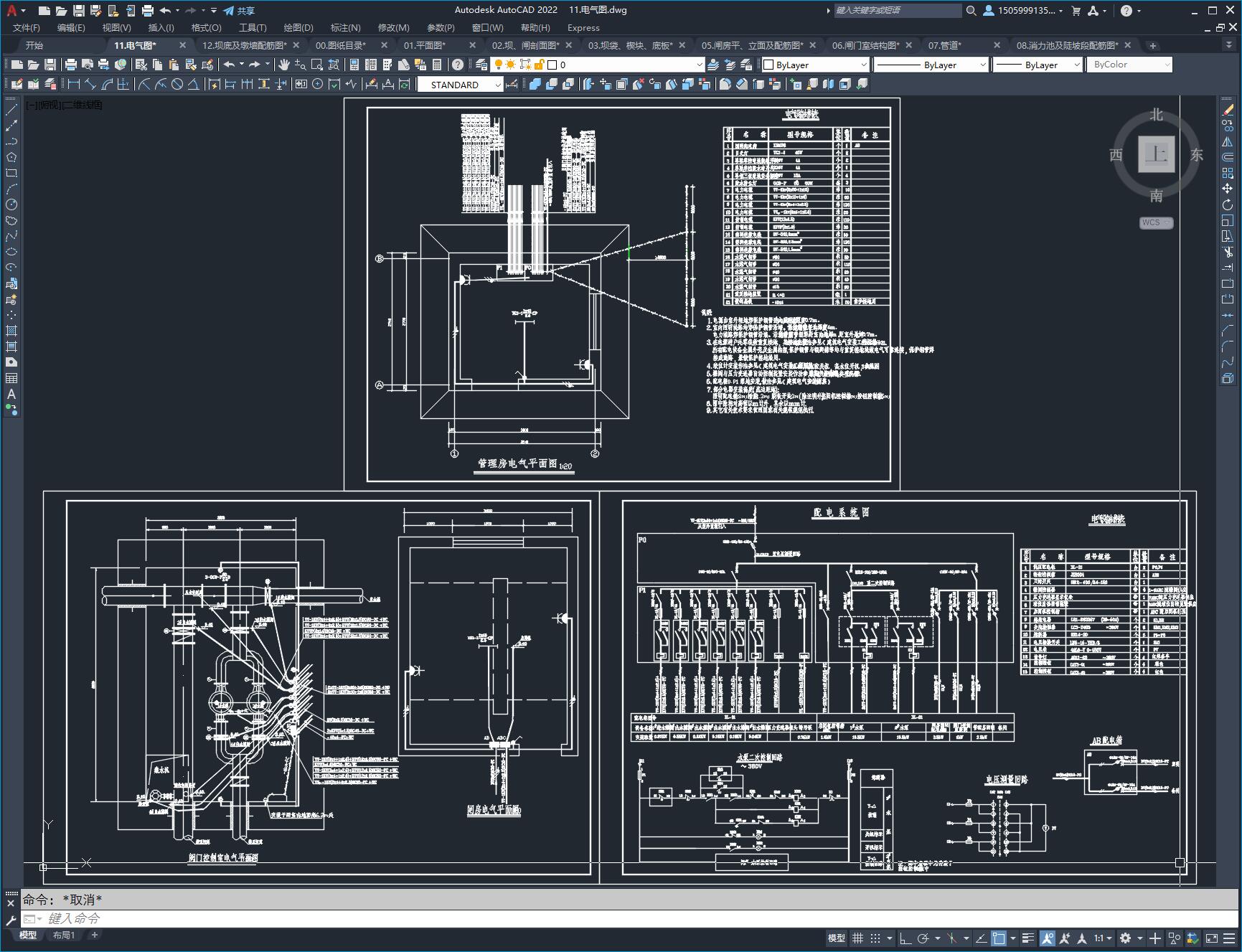This screenshot has height=952, width=1242.
Task: Click the 上 face of the ViewCube
Action: point(1156,154)
